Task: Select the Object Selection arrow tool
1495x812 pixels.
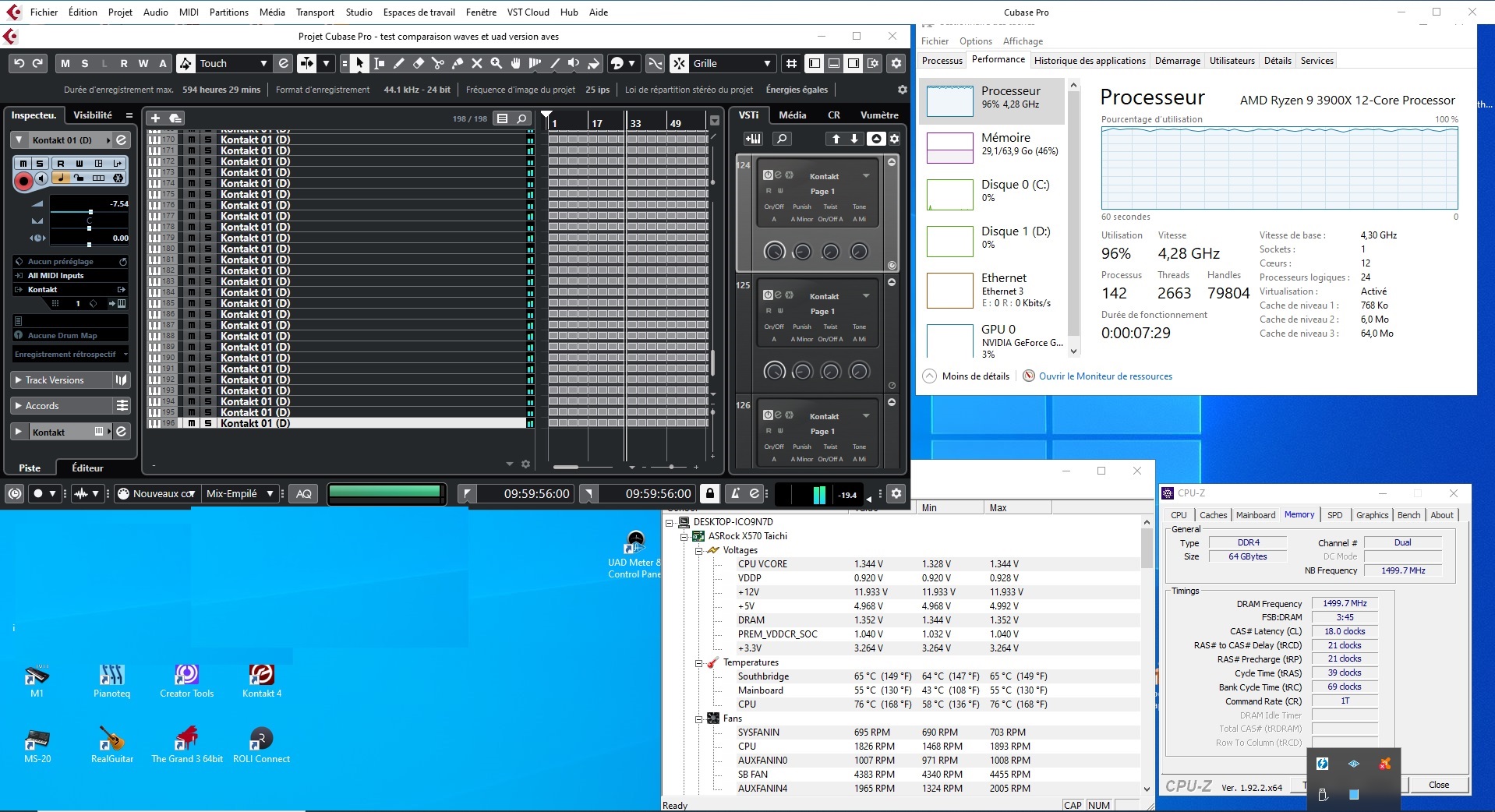Action: pos(359,63)
